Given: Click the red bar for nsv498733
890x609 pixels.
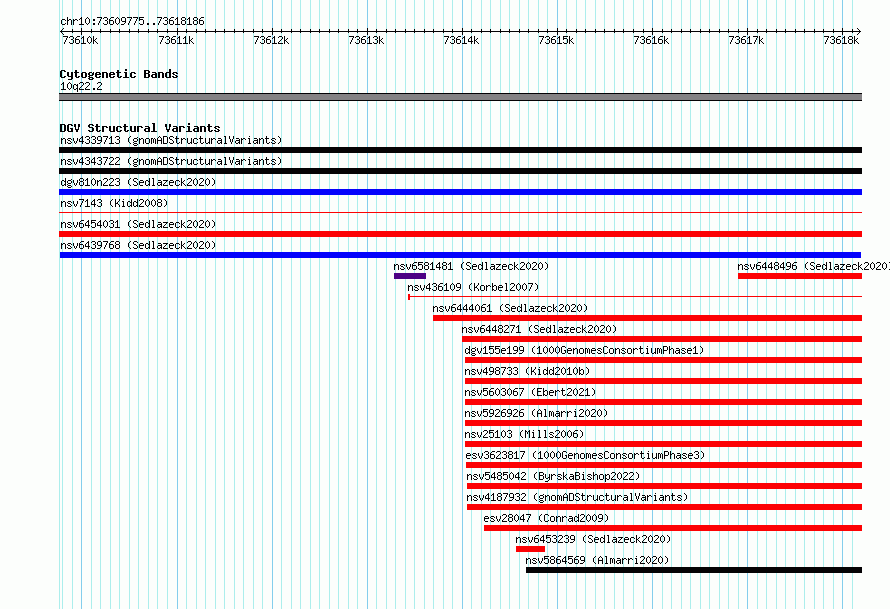Looking at the screenshot, I should tap(664, 381).
